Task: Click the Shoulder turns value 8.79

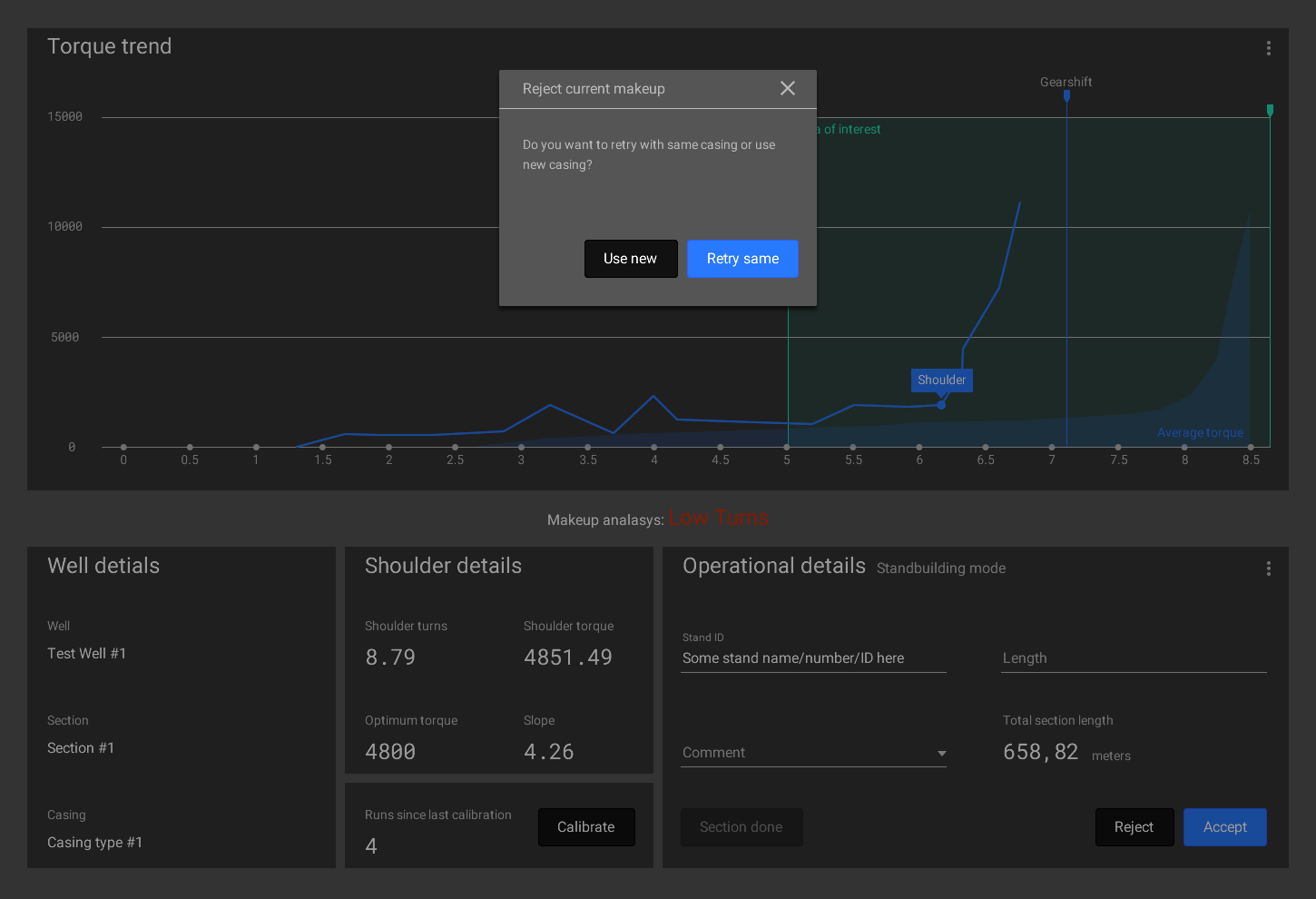Action: (390, 657)
